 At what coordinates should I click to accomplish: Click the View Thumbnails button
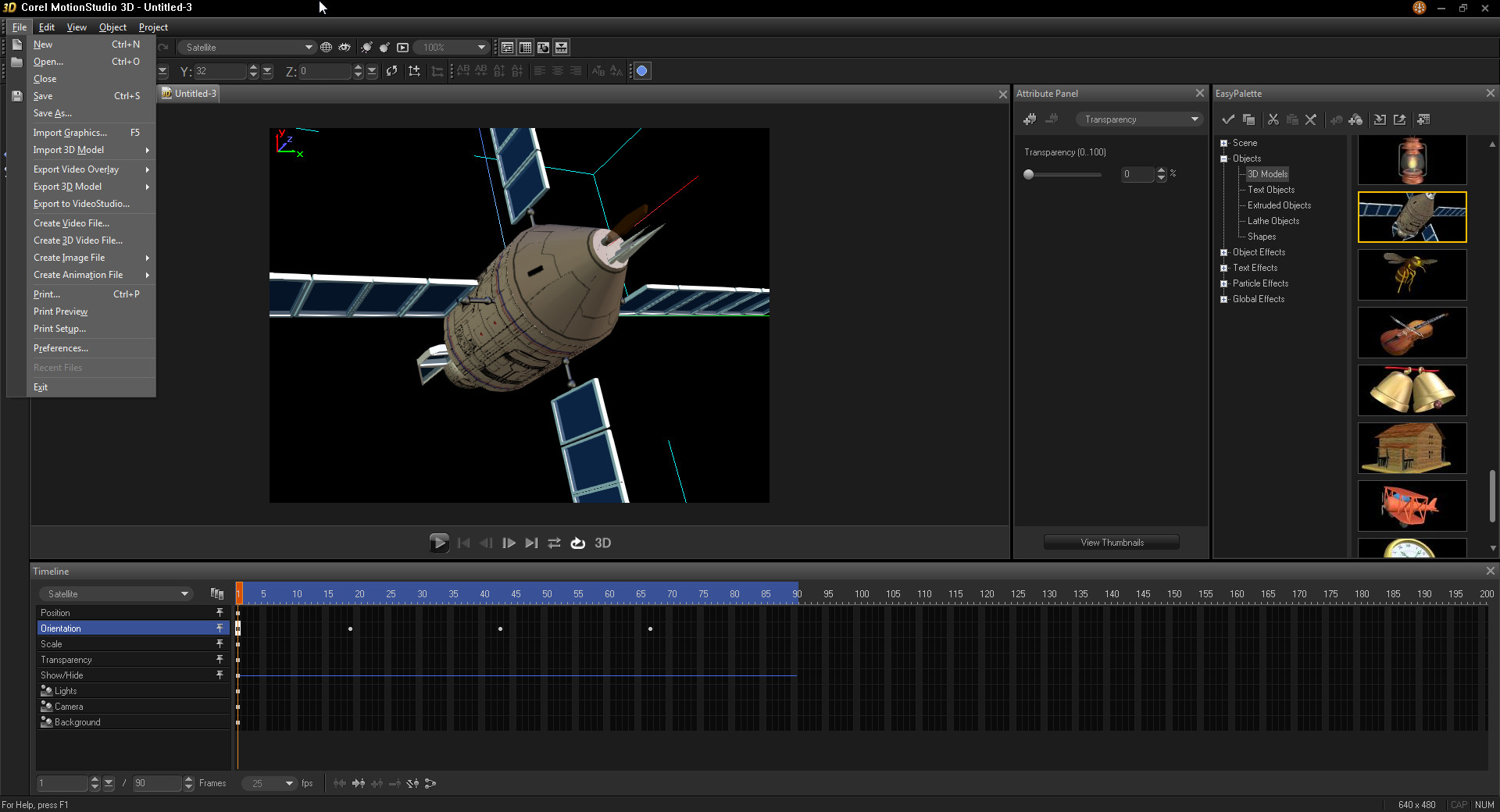point(1111,543)
